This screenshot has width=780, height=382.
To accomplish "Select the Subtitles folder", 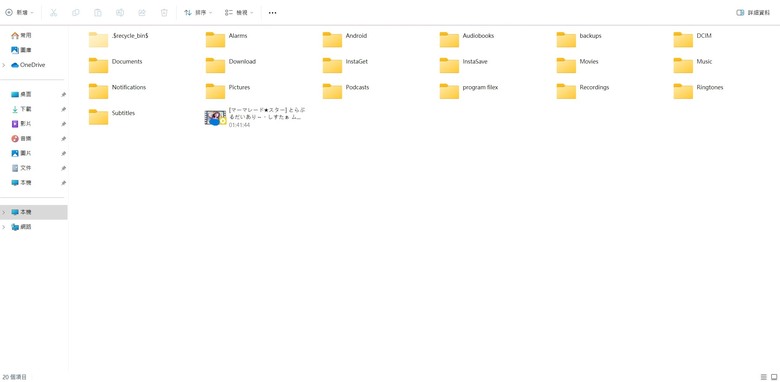I will pos(112,117).
